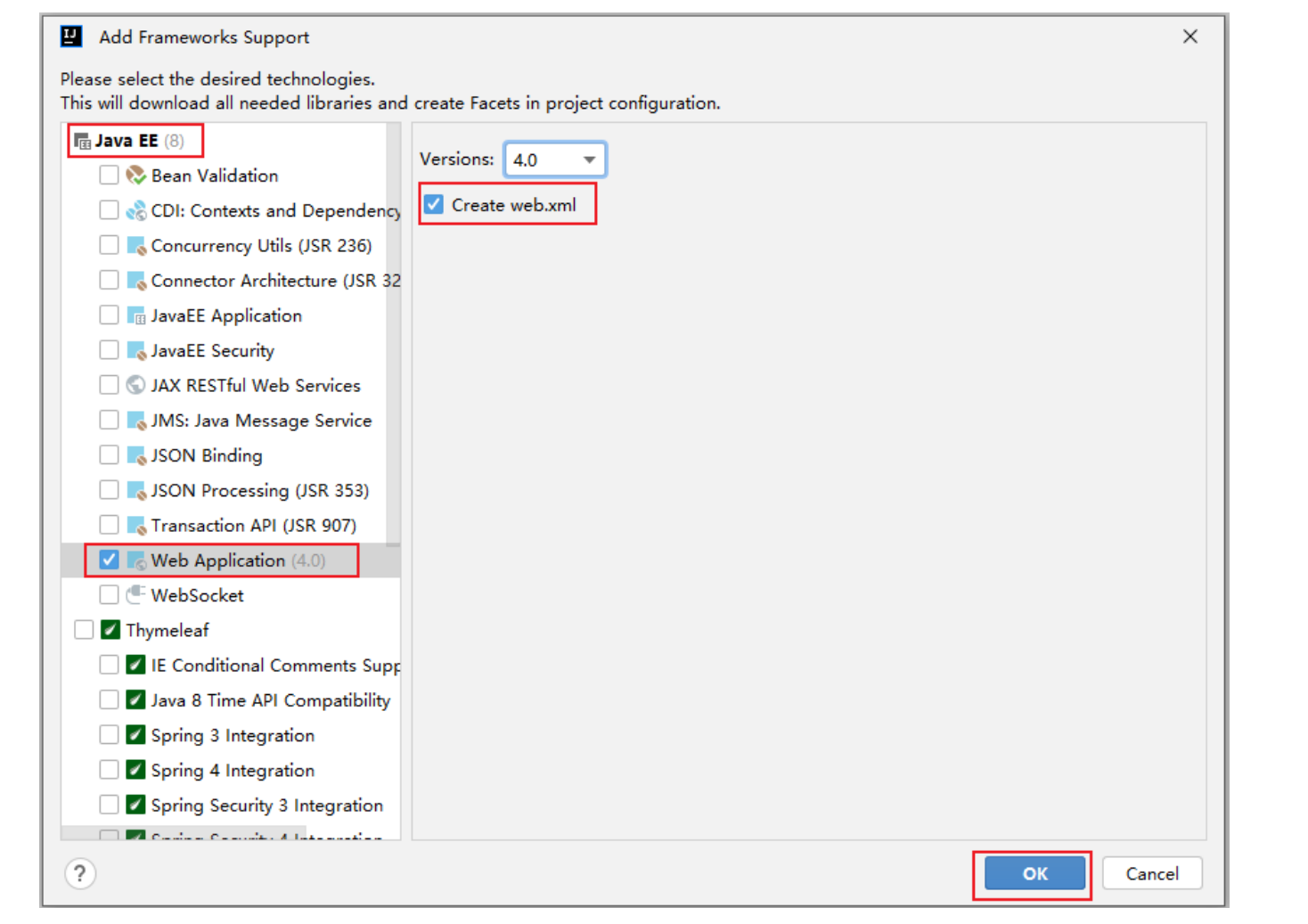Select the JavaEE Security row label
This screenshot has height=924, width=1308.
tap(213, 351)
